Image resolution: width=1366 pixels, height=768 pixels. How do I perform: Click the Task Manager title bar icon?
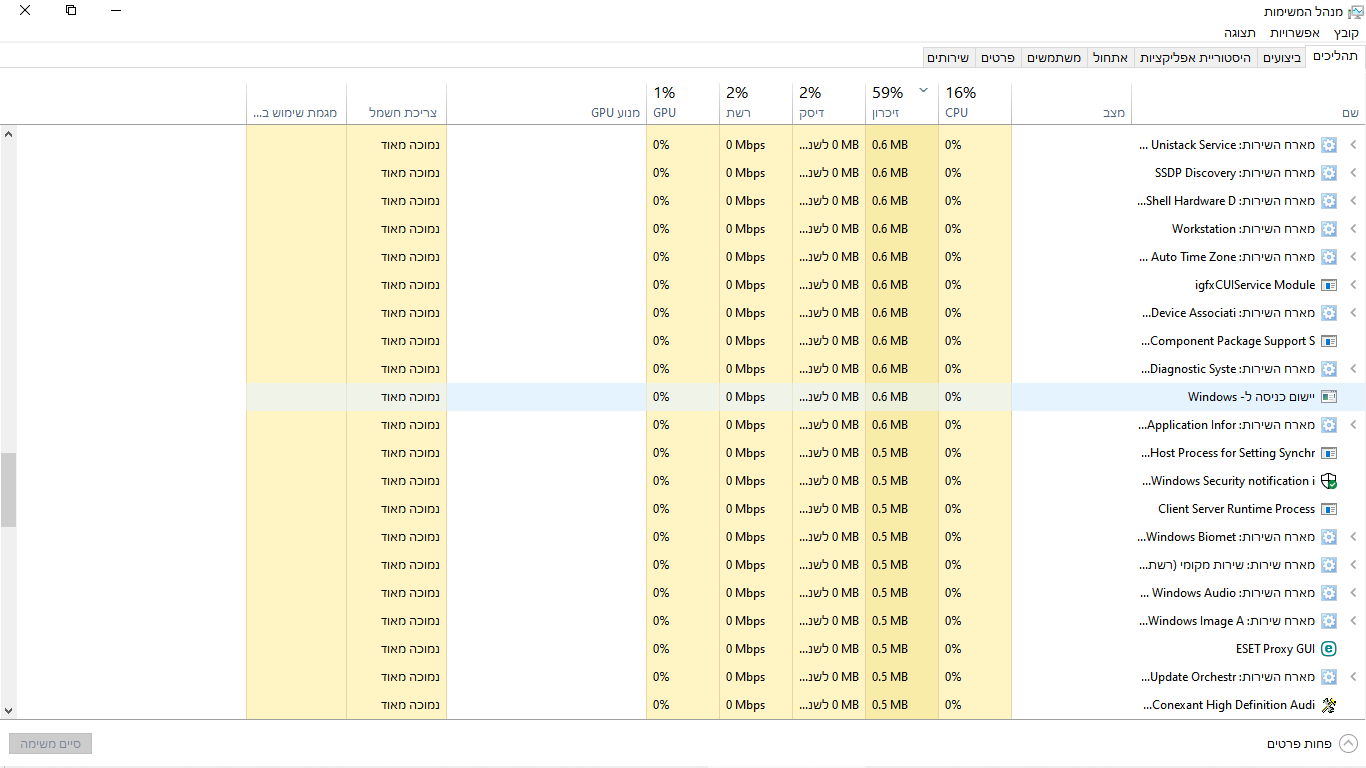(x=1355, y=11)
